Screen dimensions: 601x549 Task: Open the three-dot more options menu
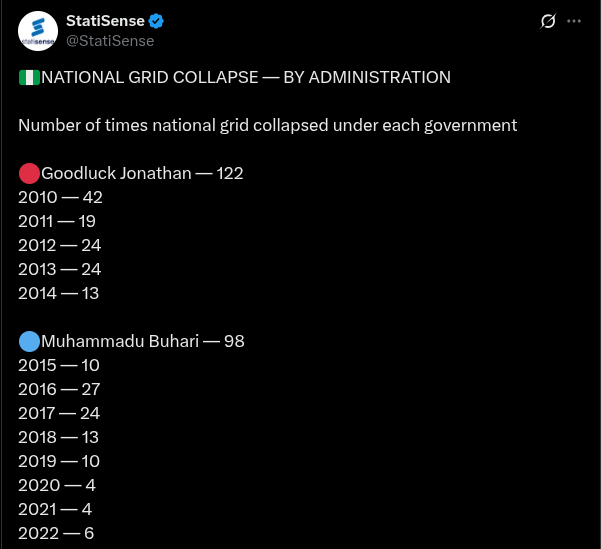[x=574, y=21]
